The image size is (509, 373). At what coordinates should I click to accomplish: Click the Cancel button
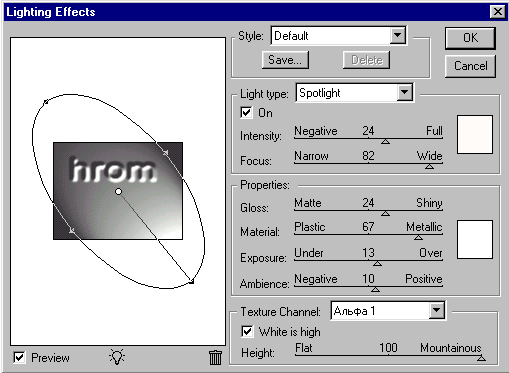[x=470, y=66]
